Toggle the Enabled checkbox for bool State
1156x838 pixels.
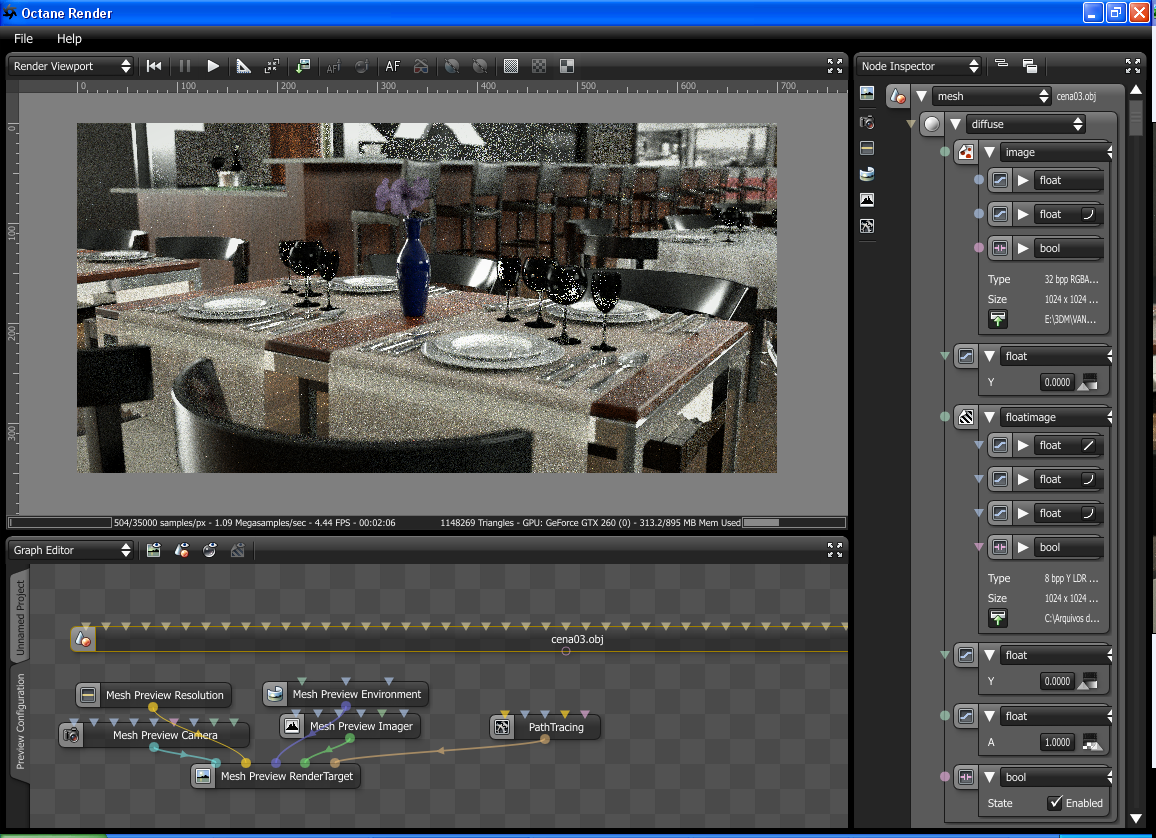click(1054, 803)
